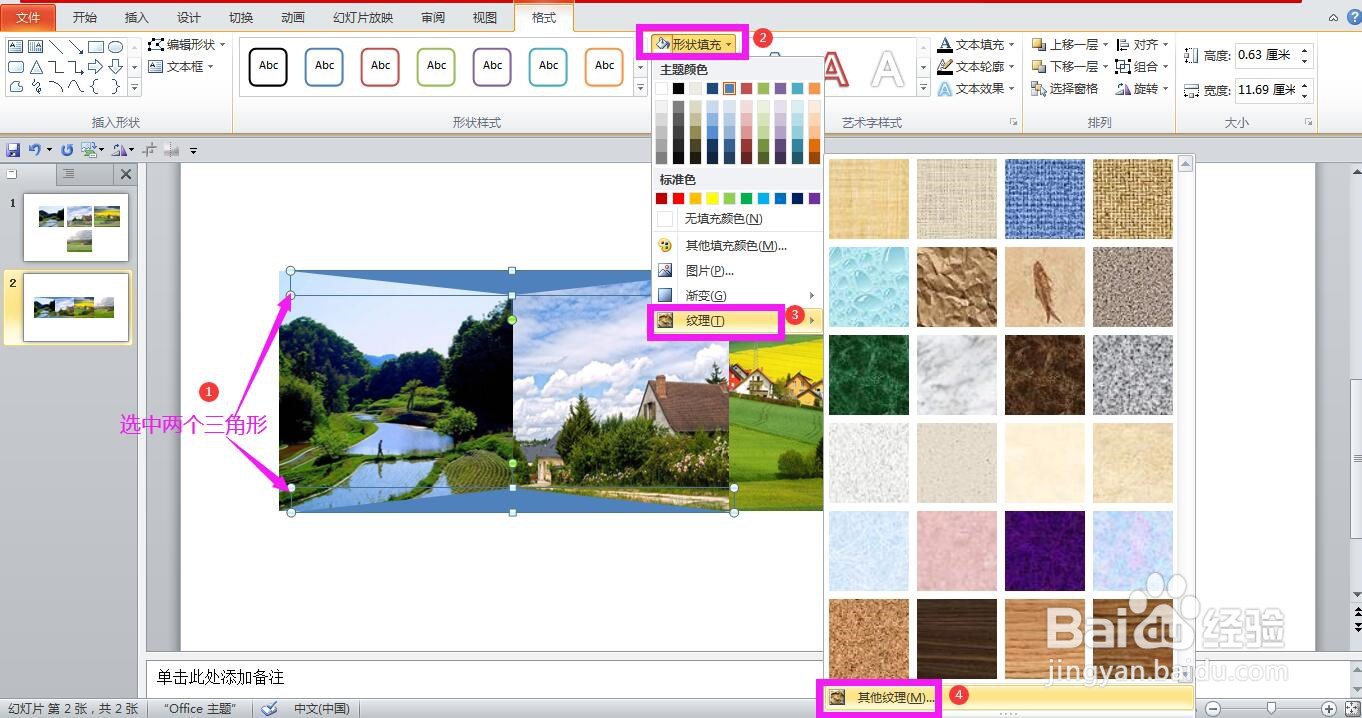Switch to the Home (开始) tab
Image resolution: width=1362 pixels, height=718 pixels.
[85, 17]
